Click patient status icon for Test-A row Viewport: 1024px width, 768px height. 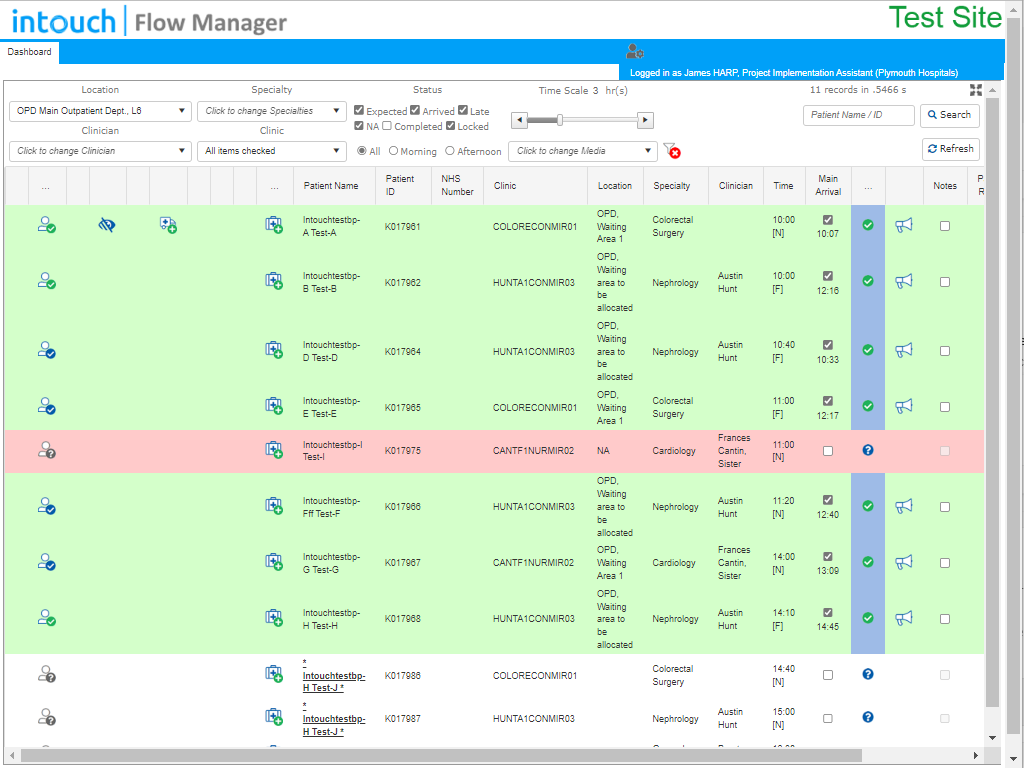tap(46, 225)
